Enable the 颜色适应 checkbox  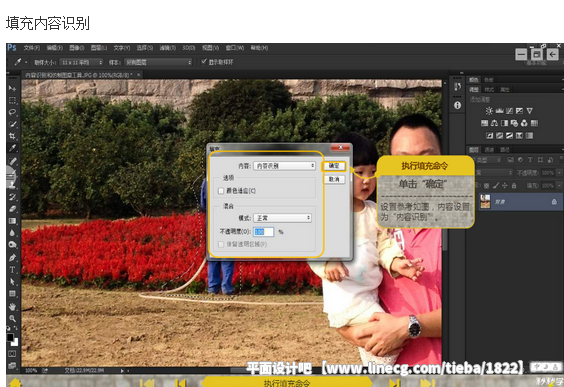tap(221, 191)
